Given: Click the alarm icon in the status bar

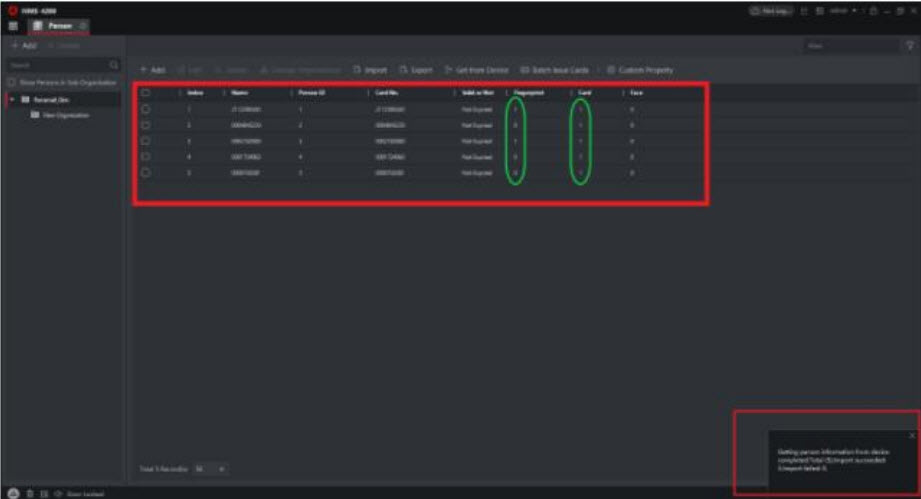Looking at the screenshot, I should [12, 493].
